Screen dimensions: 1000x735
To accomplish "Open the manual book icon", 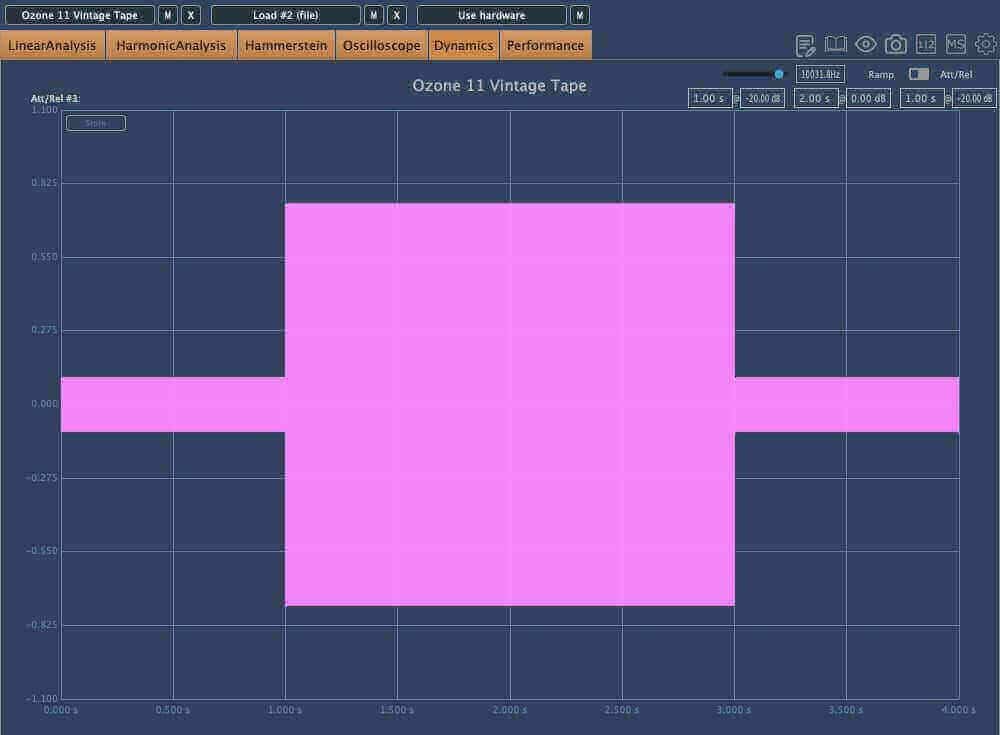I will 835,44.
